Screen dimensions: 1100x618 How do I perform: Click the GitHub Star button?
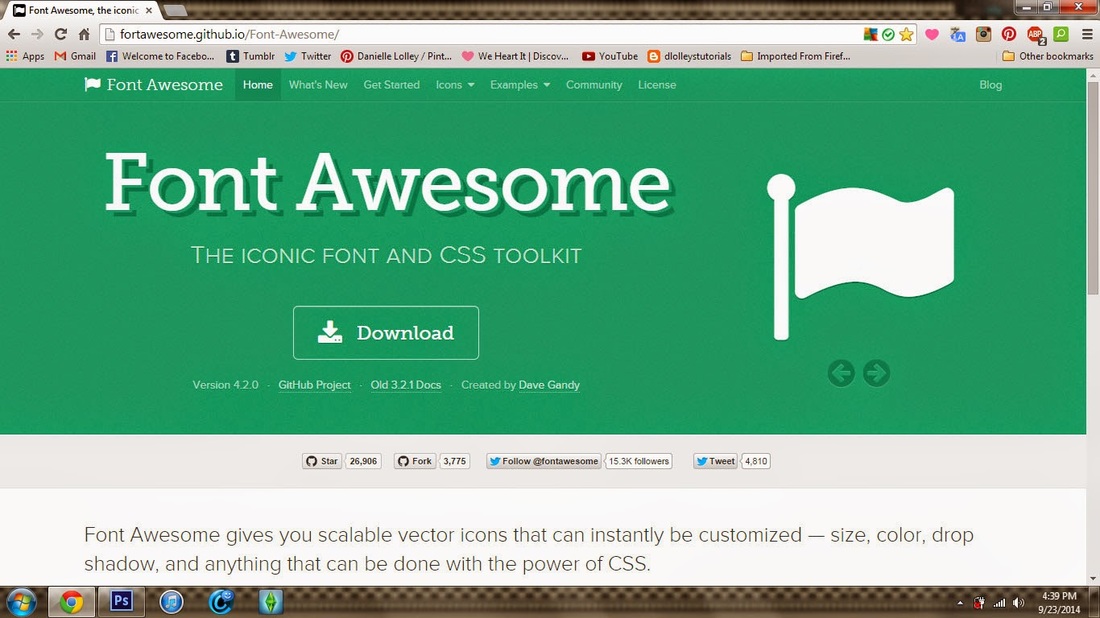(322, 461)
